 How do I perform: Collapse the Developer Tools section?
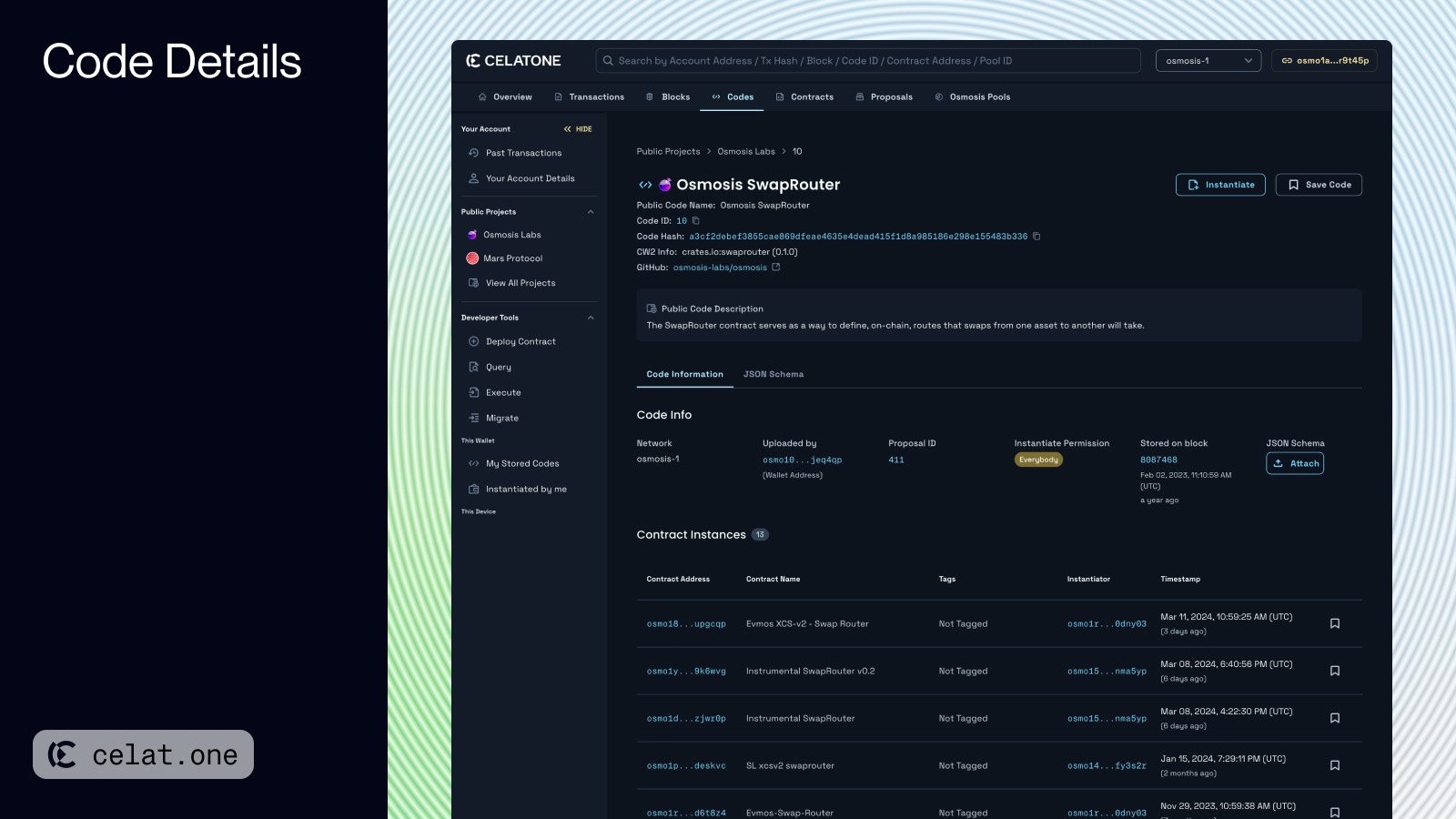[591, 318]
